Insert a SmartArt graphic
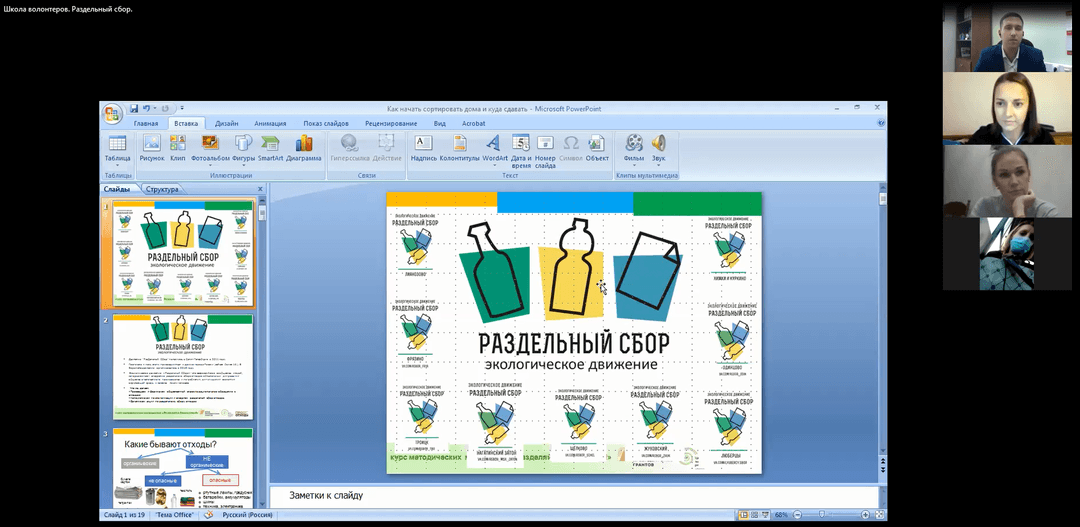 (271, 148)
